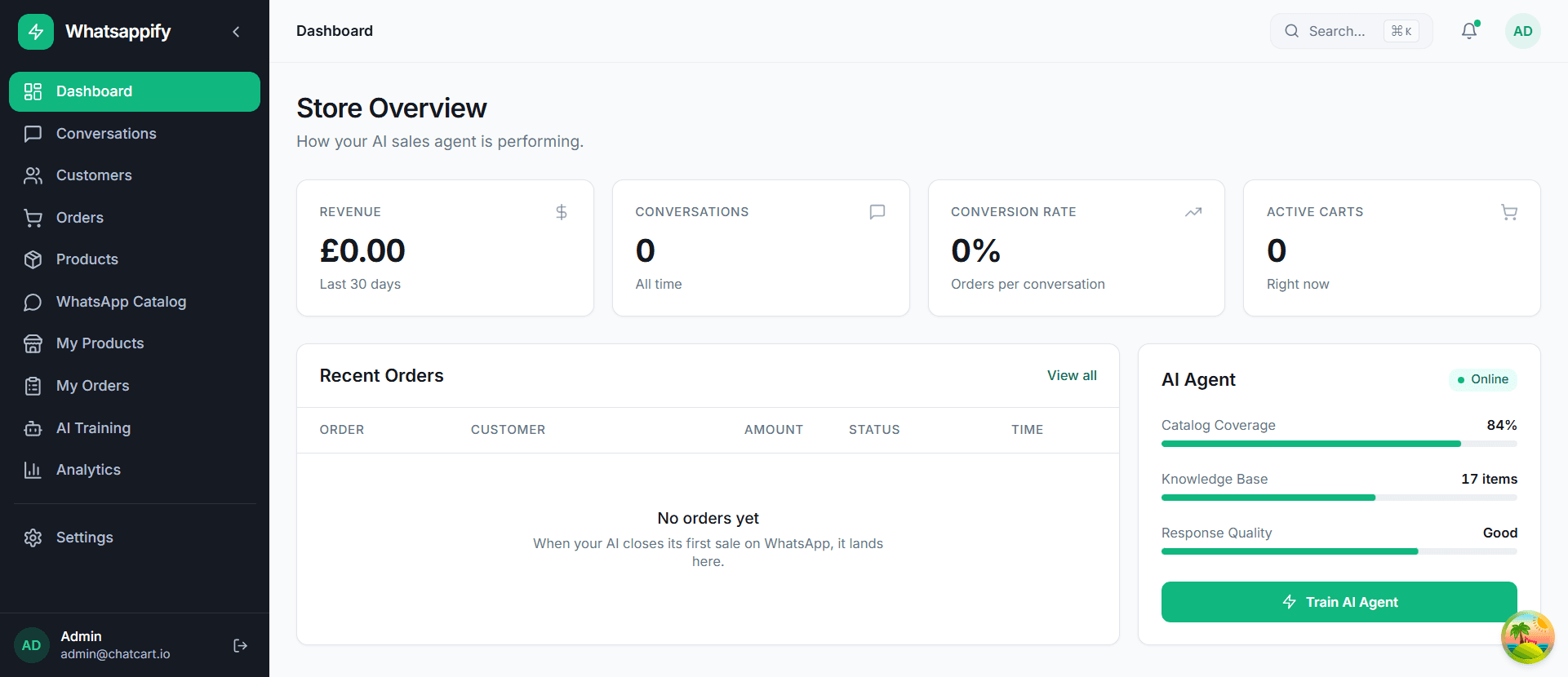Click the 84% coverage value
Screen dimensions: 1568x677
coord(1502,425)
